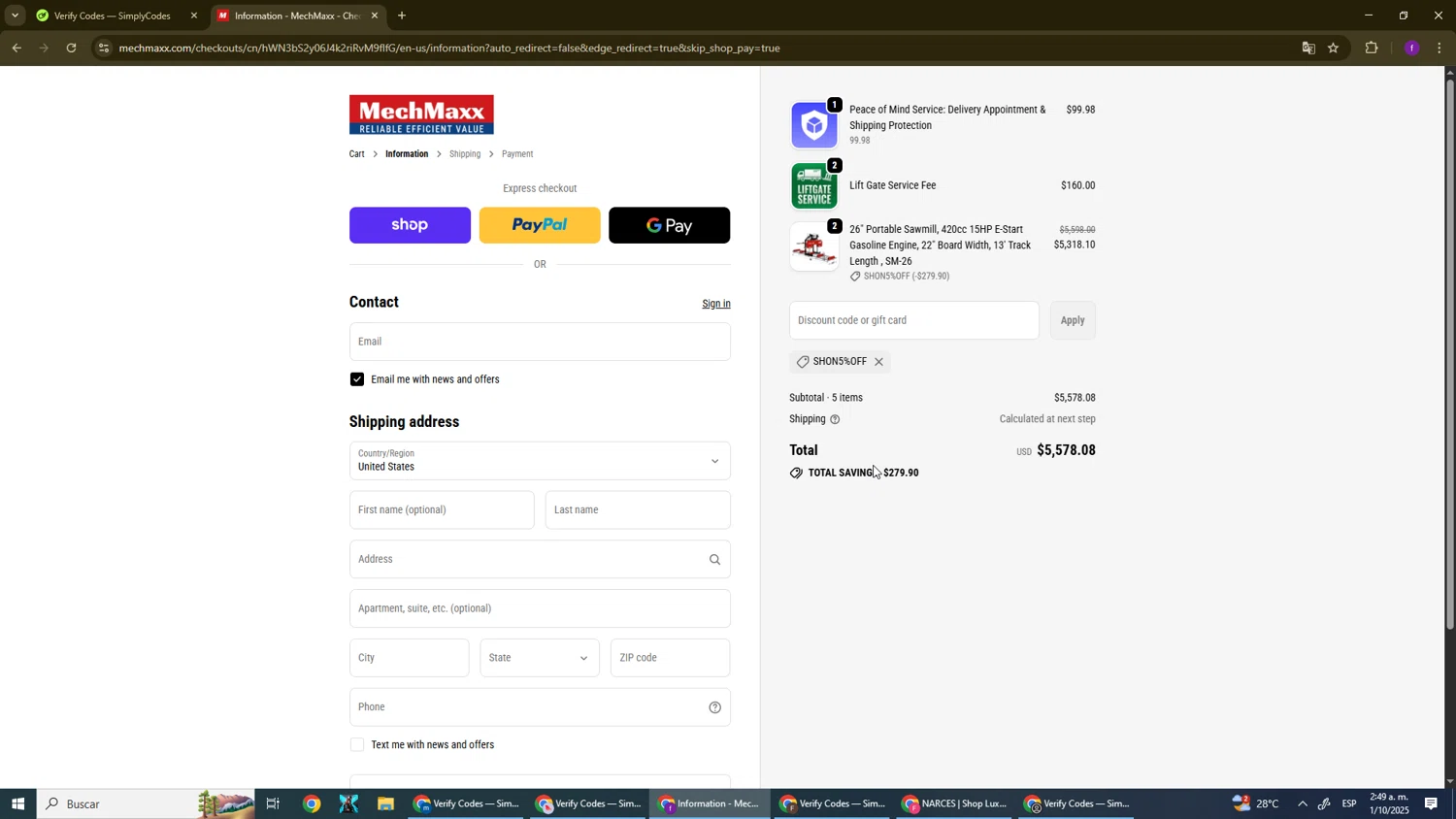Pay with Shop Pay express button
This screenshot has height=819, width=1456.
point(410,225)
